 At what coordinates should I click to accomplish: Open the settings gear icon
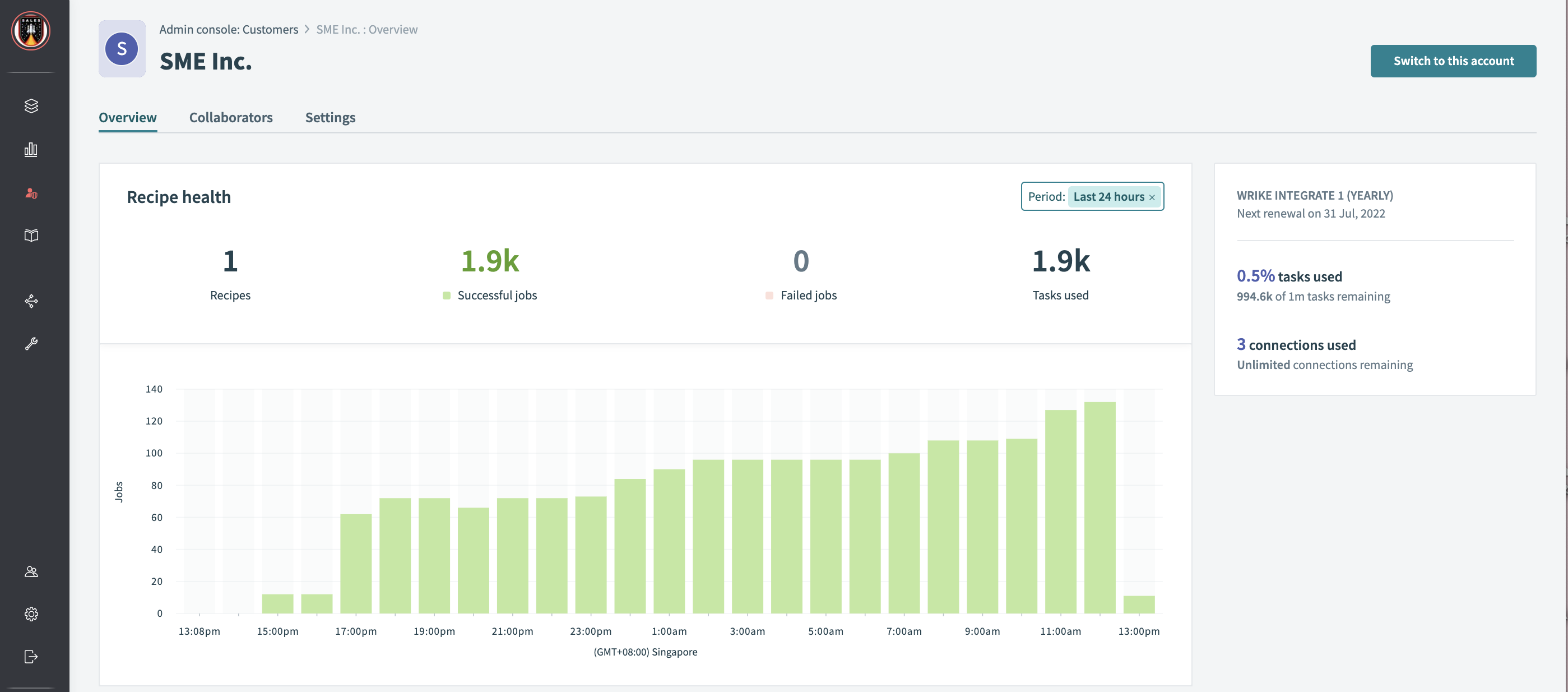pos(31,614)
